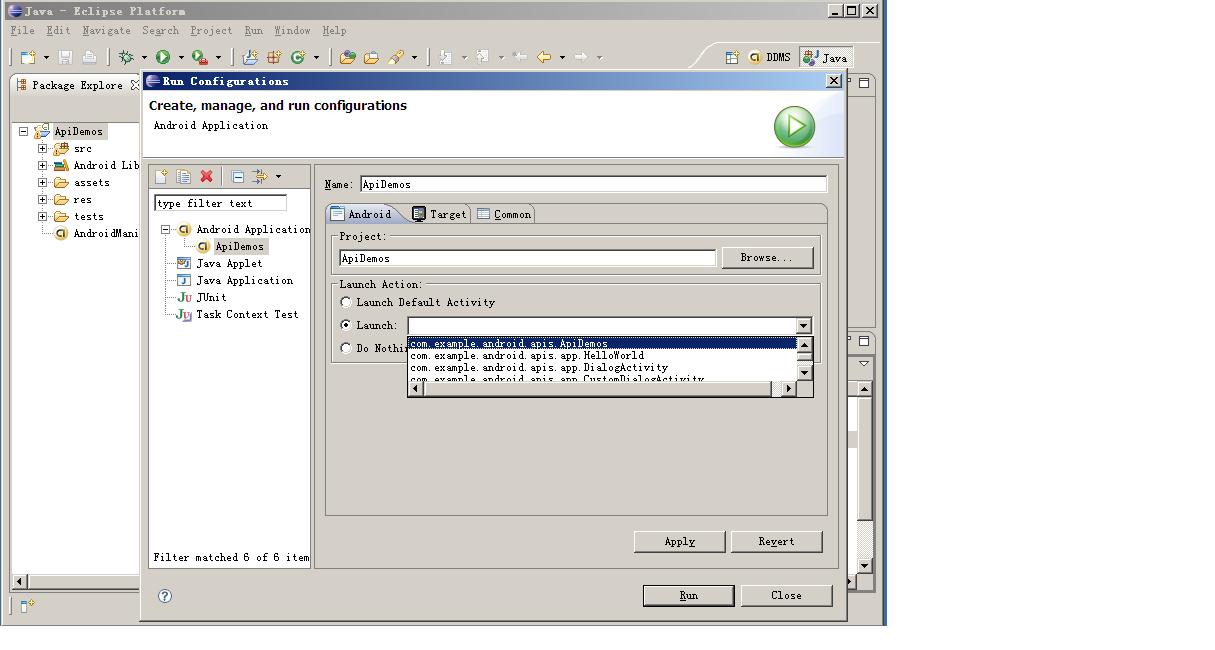Collapse the ApiDemos project node
Viewport: 1215px width, 650px height.
(x=24, y=132)
